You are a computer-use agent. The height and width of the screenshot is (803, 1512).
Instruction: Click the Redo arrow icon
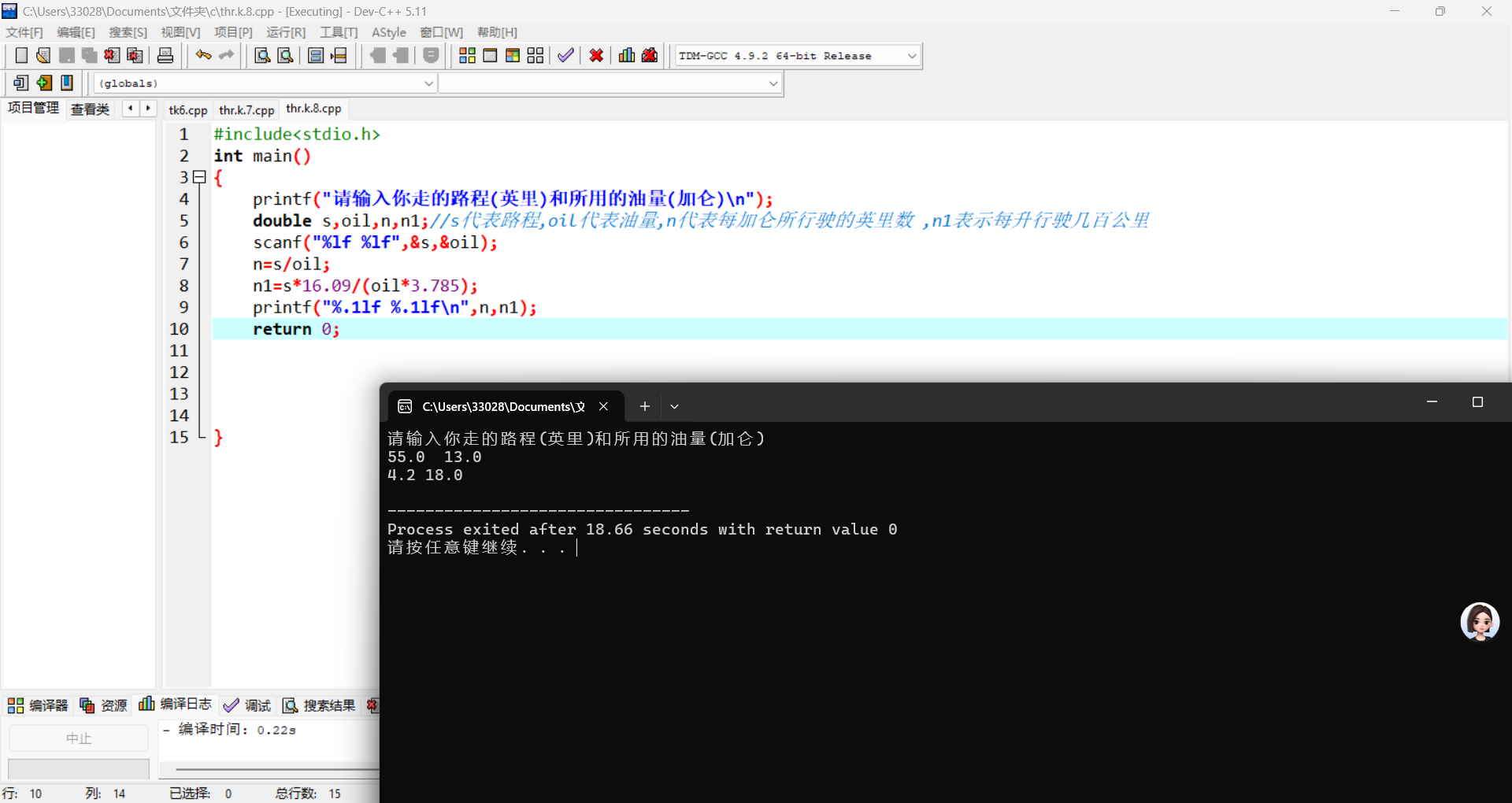pos(226,55)
